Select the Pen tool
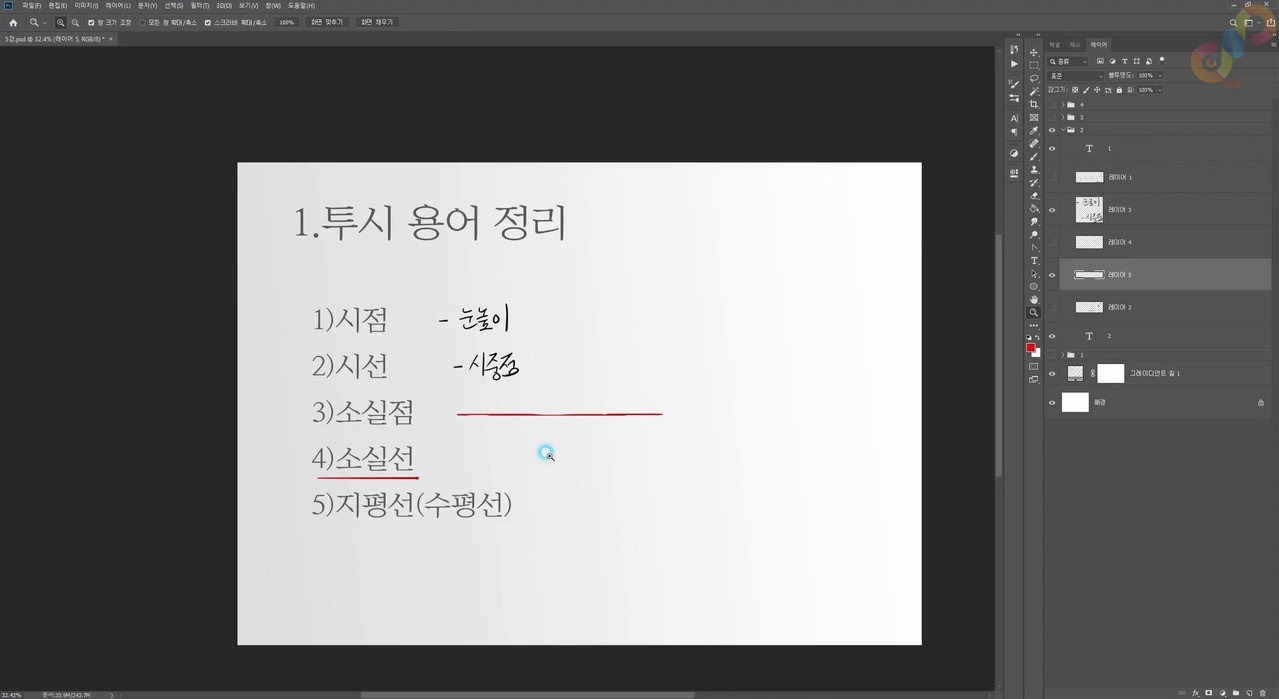This screenshot has width=1279, height=699. pyautogui.click(x=1034, y=247)
